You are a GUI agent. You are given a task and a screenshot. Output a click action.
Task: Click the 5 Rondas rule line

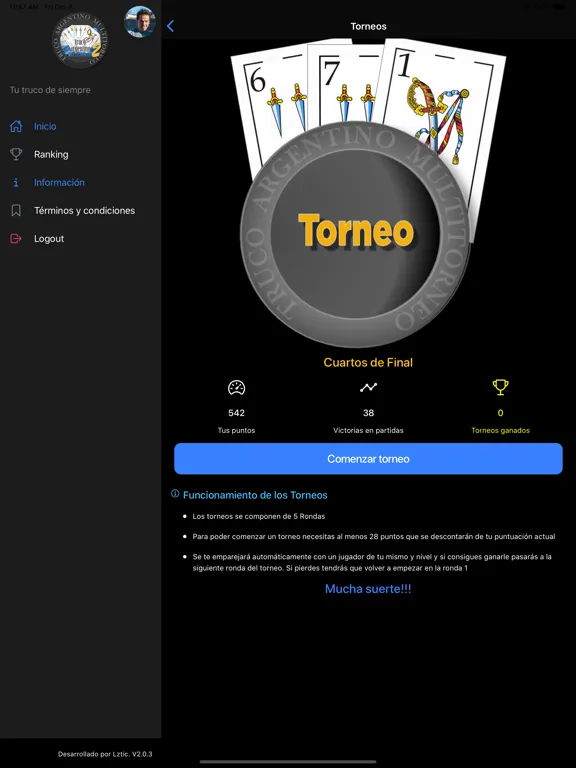tap(259, 516)
